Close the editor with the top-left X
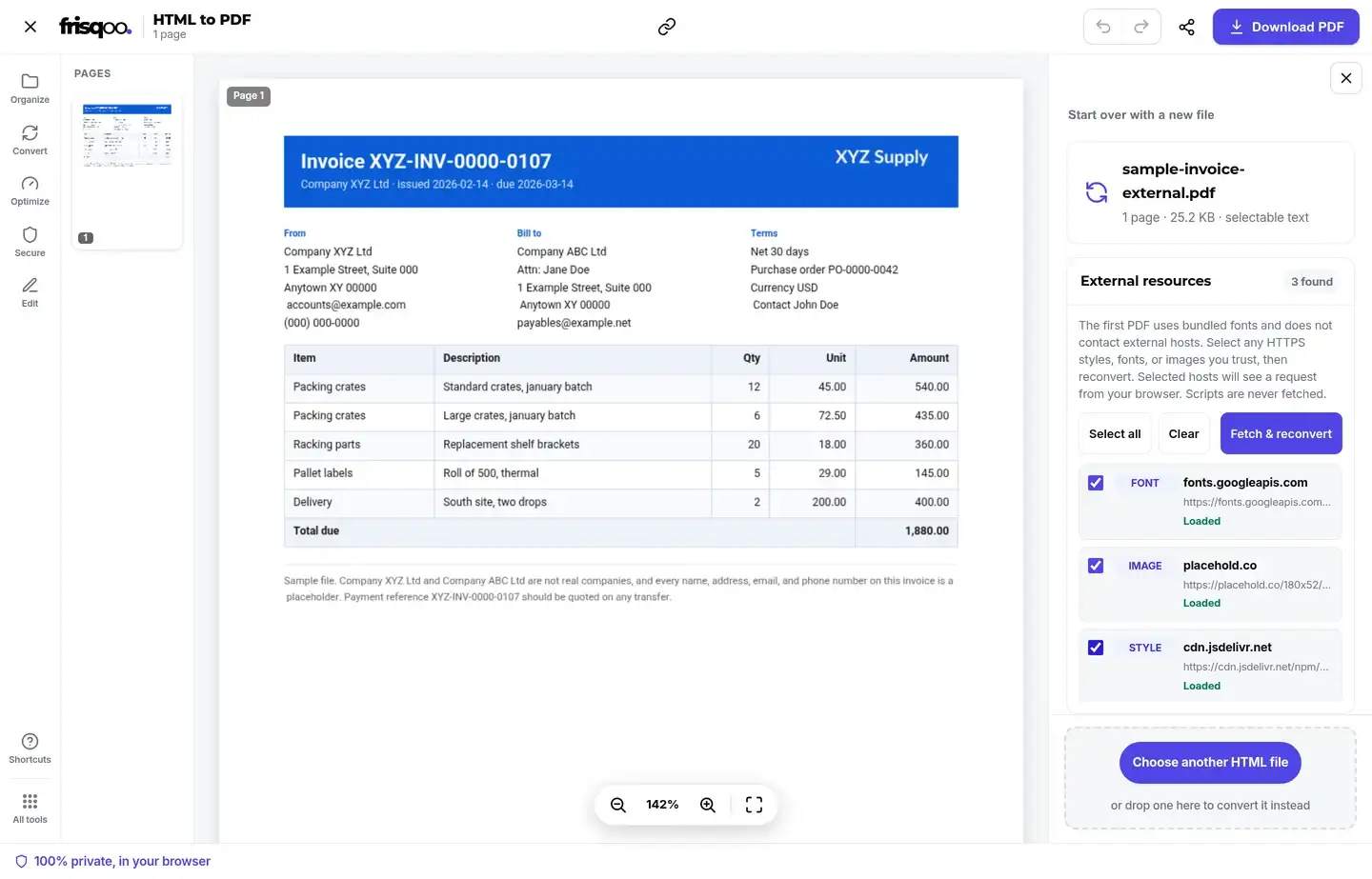This screenshot has height=879, width=1372. (30, 27)
